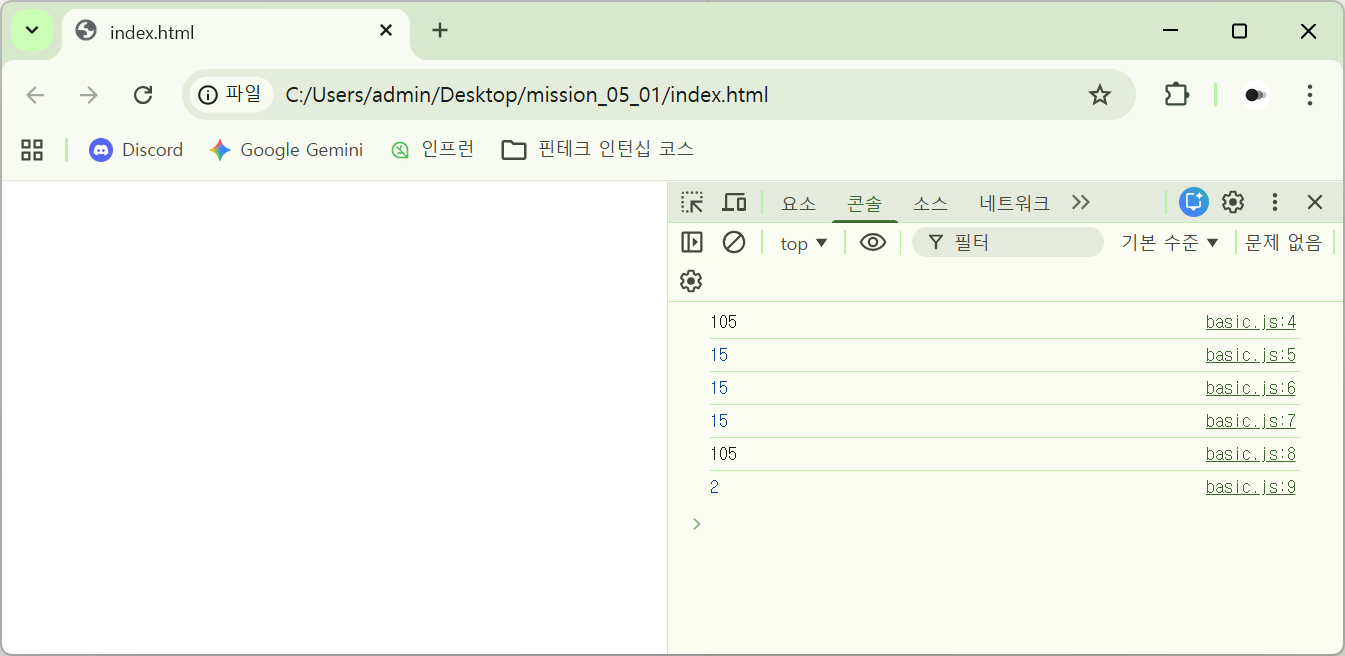Expand the top JavaScript context dropdown
Screen dimensions: 1345x656
[804, 243]
